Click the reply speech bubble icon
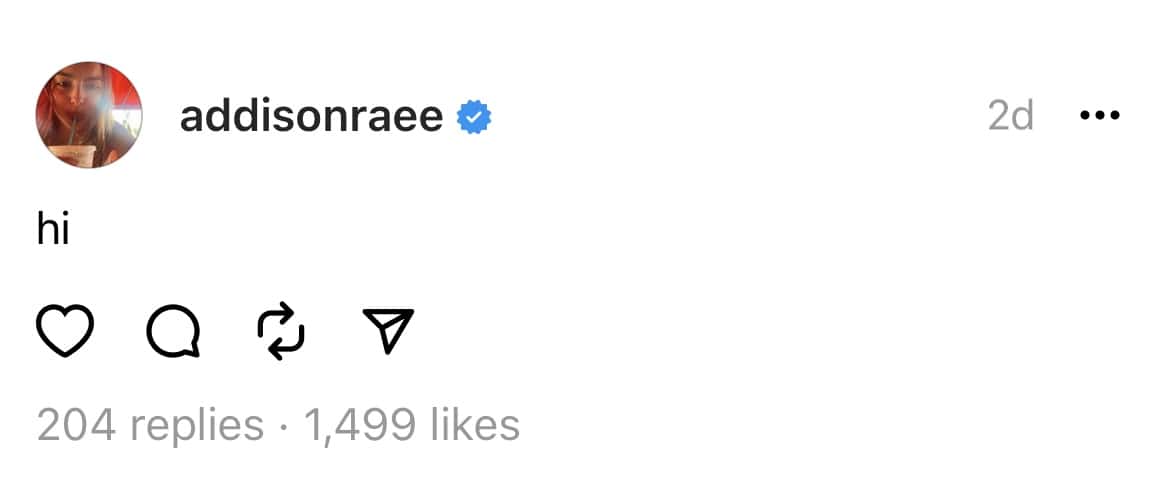Viewport: 1168px width, 489px height. click(x=172, y=332)
